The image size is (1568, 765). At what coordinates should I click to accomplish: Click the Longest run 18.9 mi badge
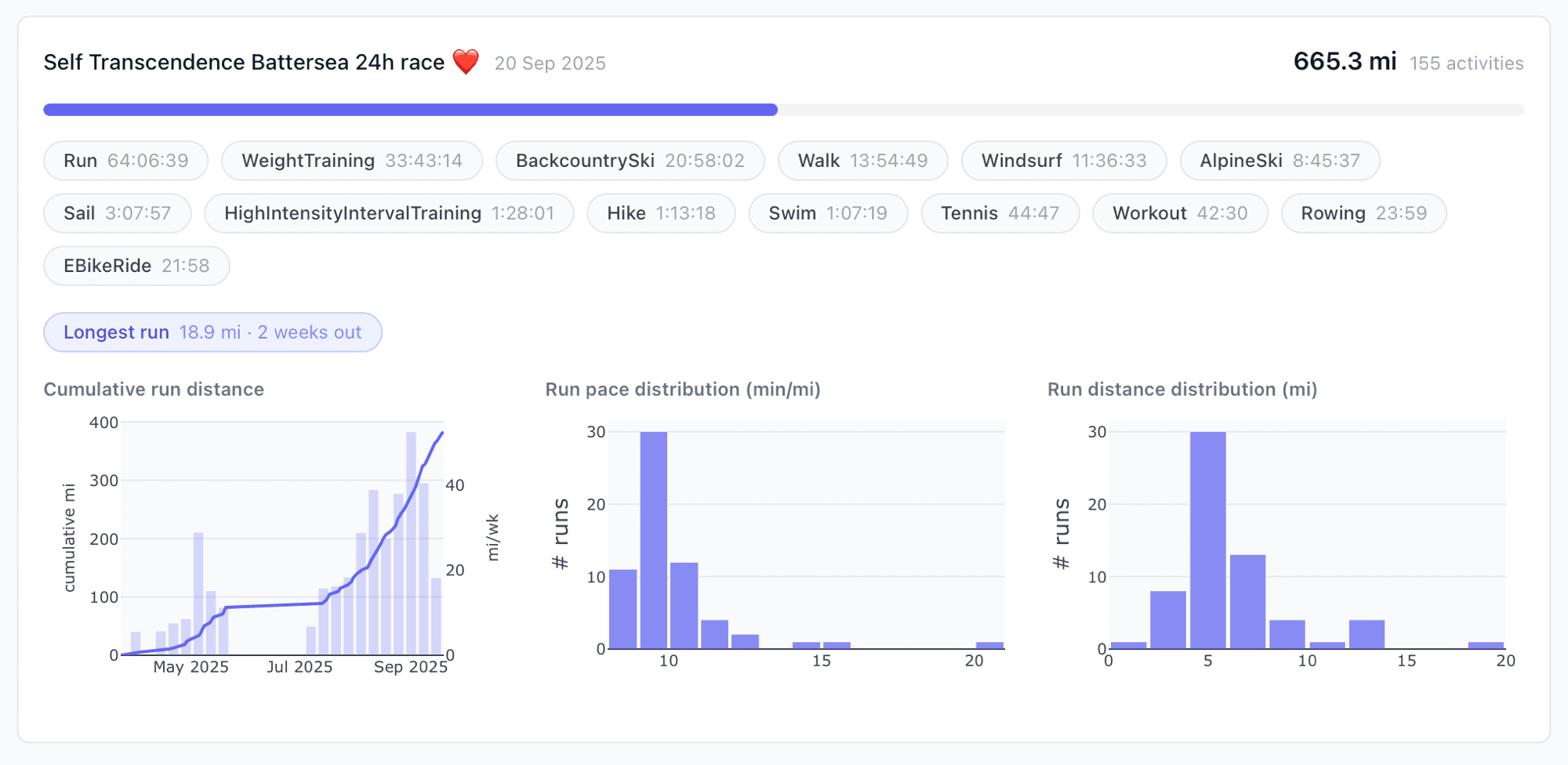(x=212, y=332)
